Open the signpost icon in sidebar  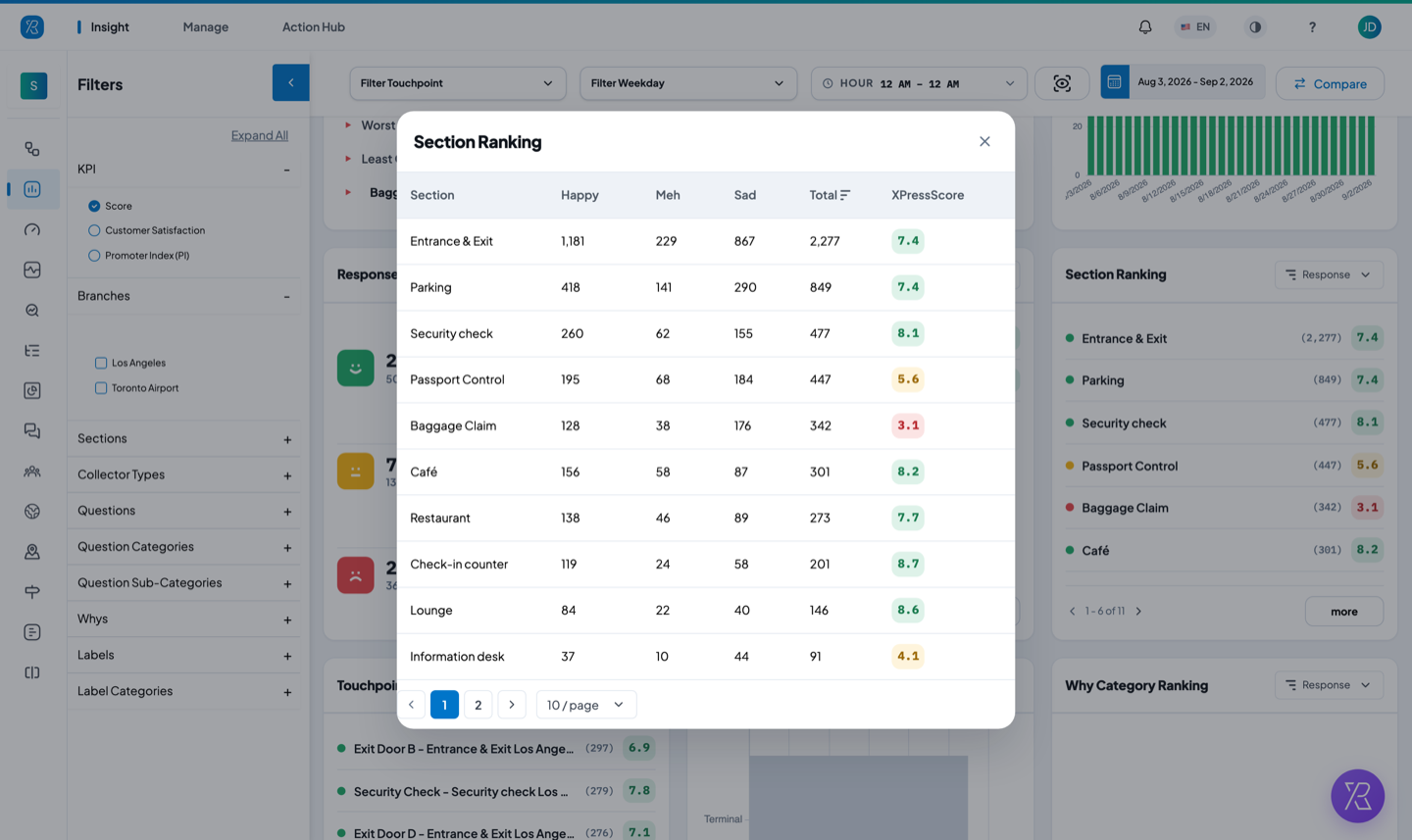(x=32, y=592)
